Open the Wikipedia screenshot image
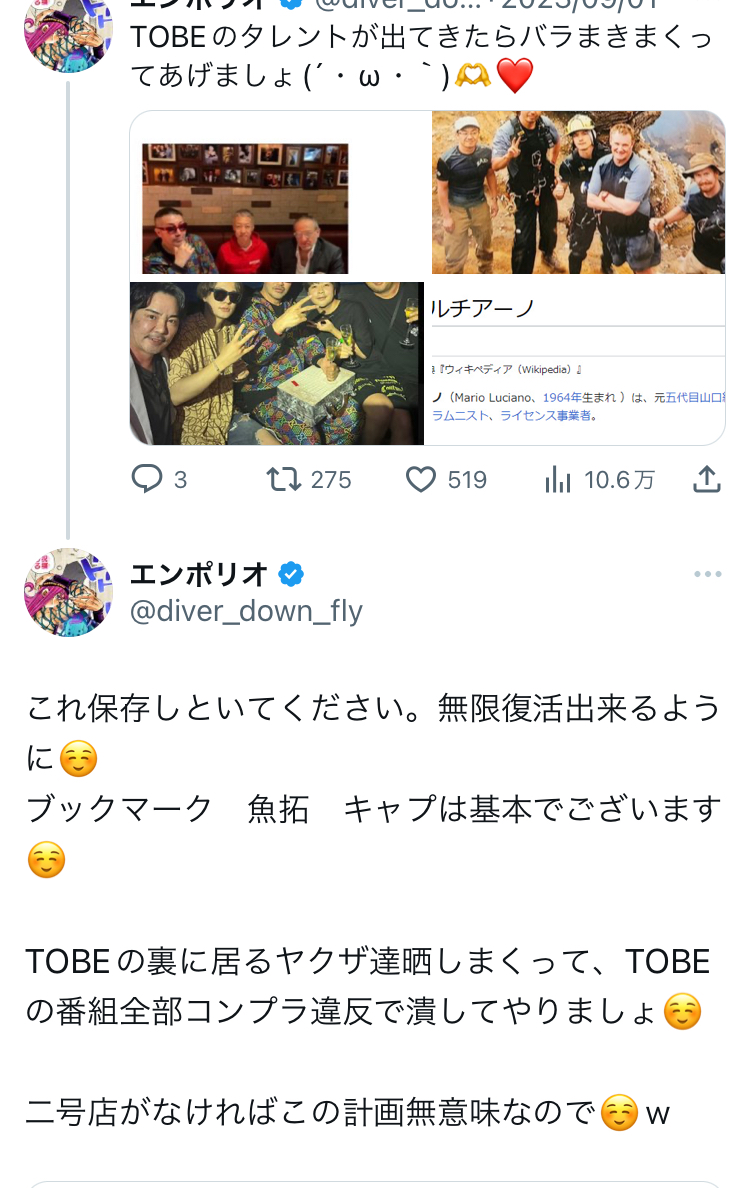This screenshot has width=750, height=1188. point(575,363)
